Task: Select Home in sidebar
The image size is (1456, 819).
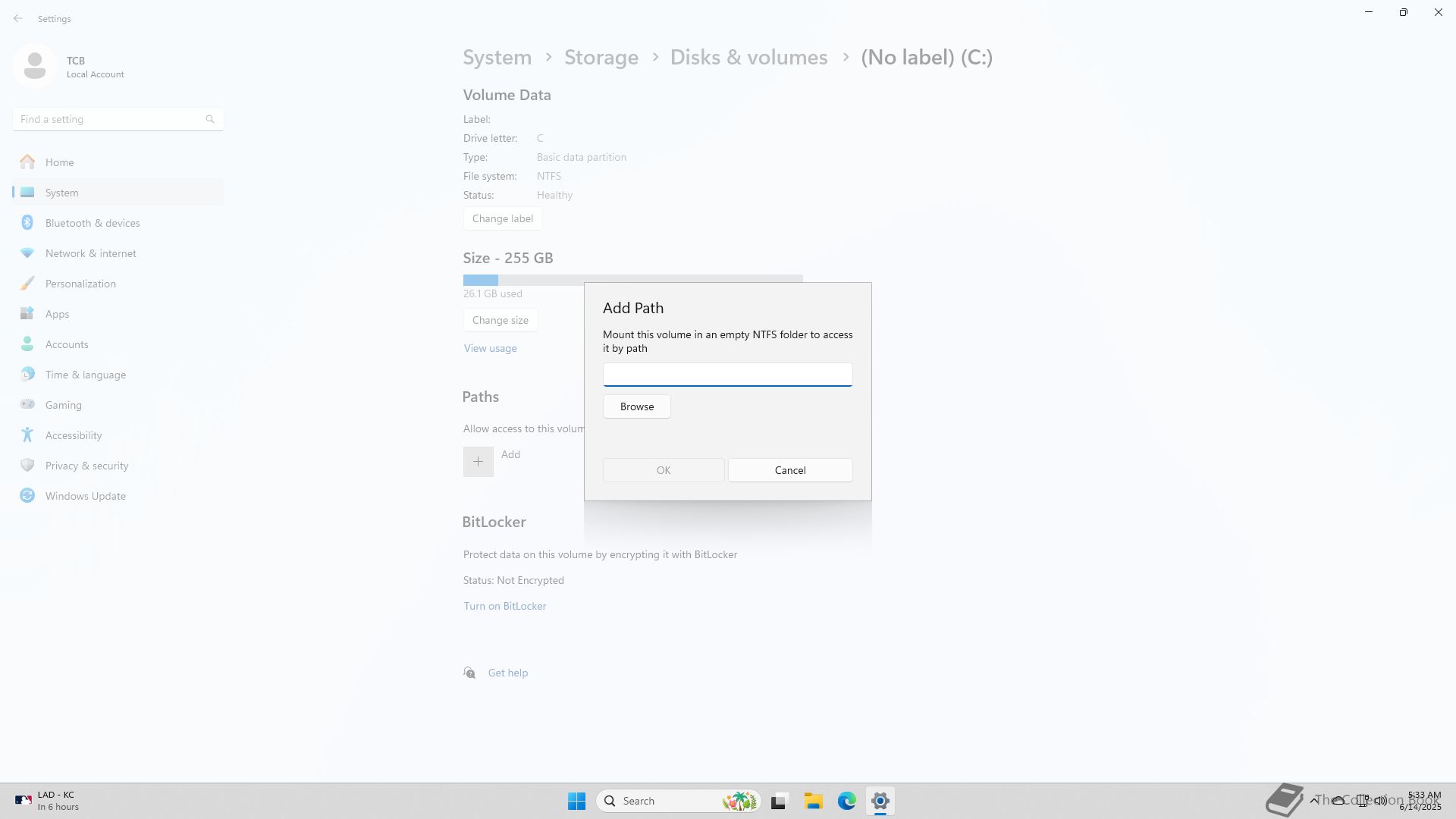Action: click(59, 162)
